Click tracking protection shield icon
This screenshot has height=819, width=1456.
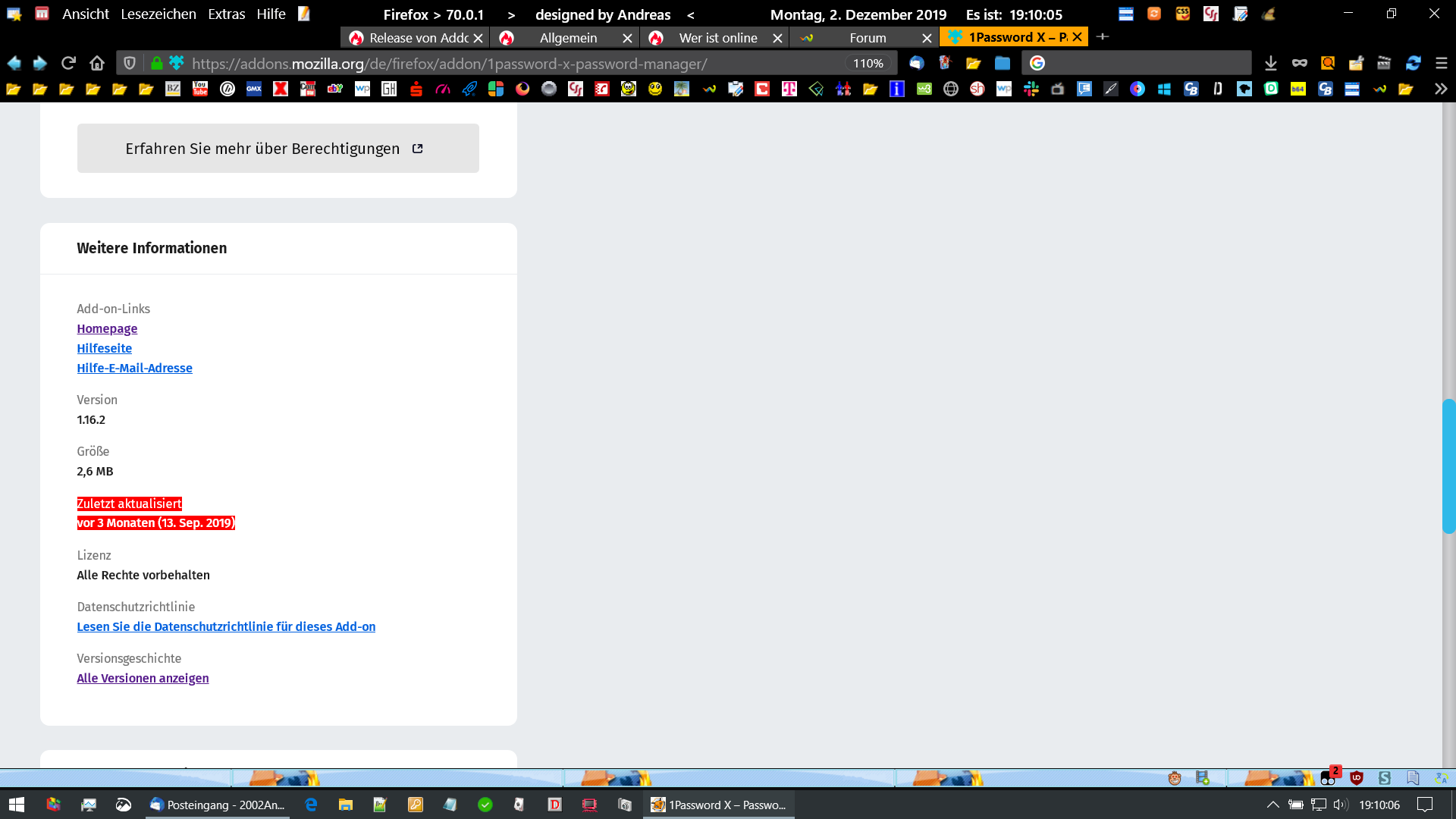(x=130, y=63)
